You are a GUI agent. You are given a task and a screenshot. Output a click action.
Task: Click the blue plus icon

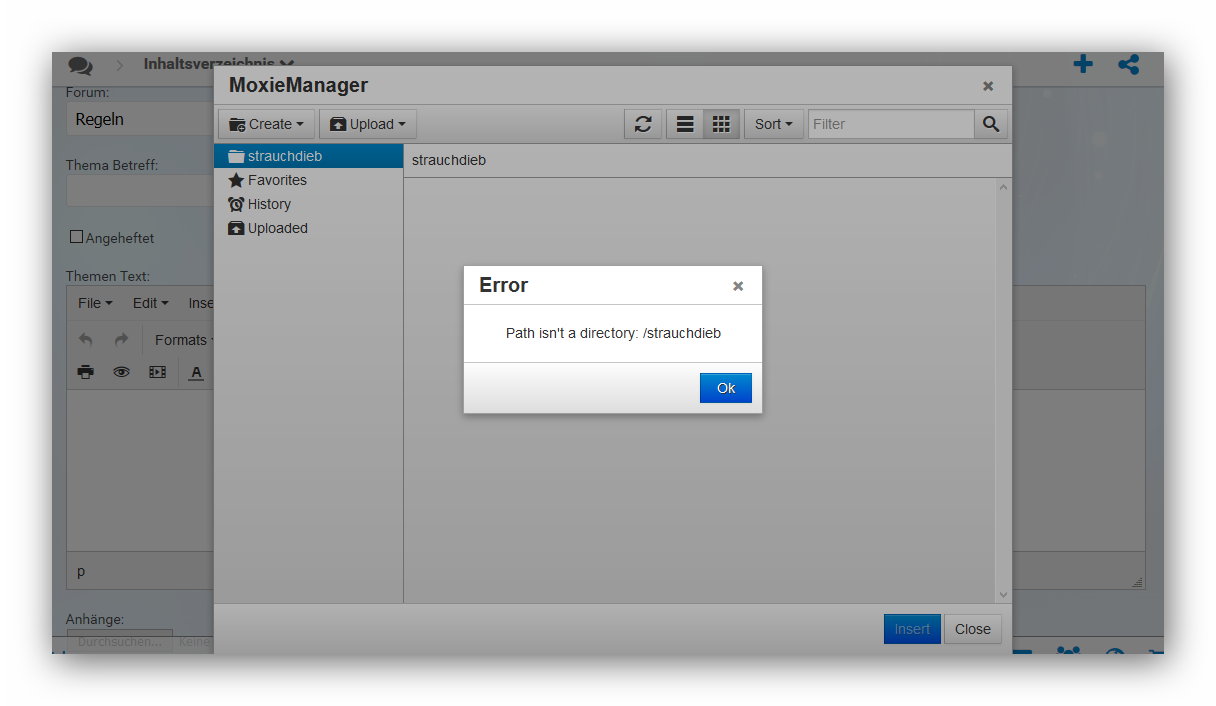(x=1083, y=65)
